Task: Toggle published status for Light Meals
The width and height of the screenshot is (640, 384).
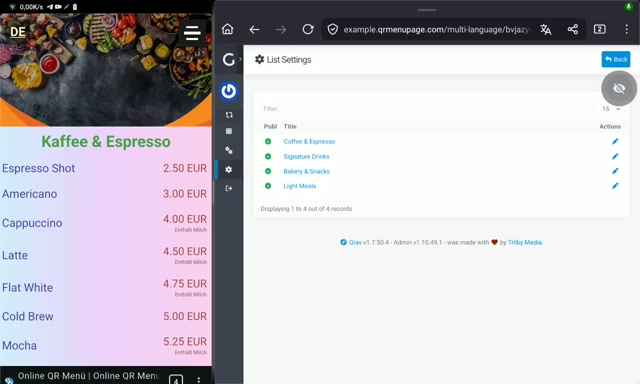Action: point(268,186)
